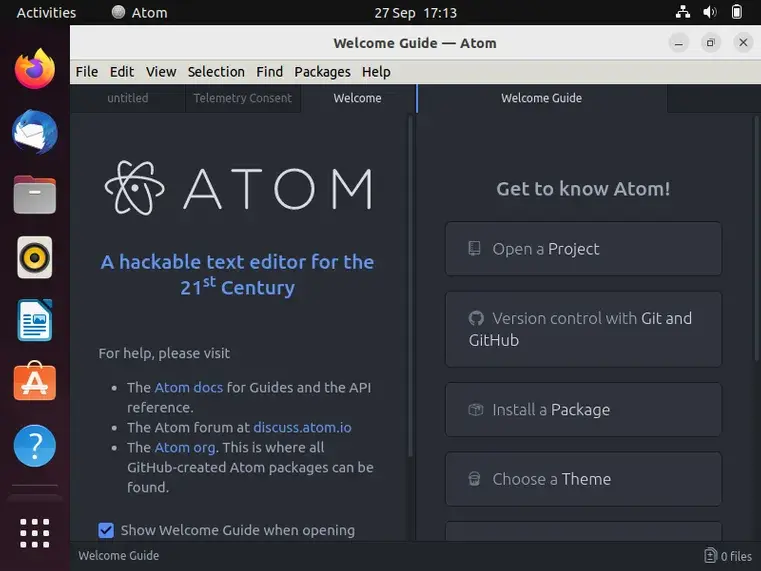Viewport: 761px width, 571px height.
Task: Click the 0 files status bar entry
Action: click(x=728, y=555)
